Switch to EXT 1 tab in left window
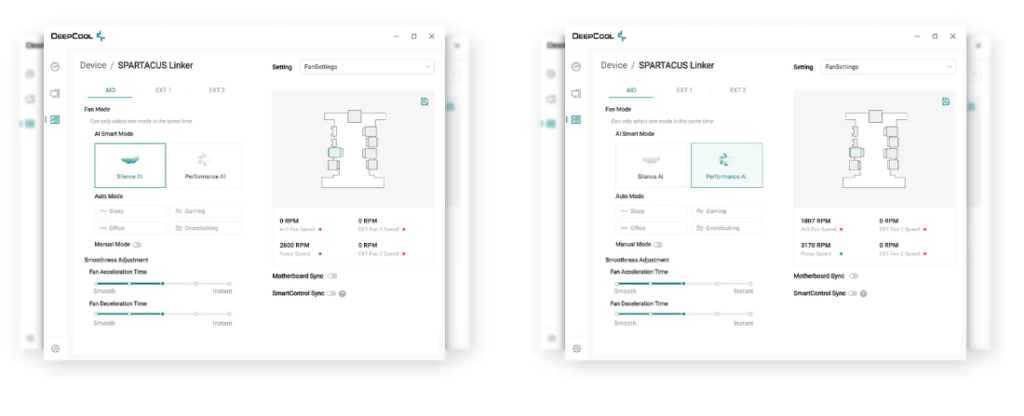1024x416 pixels. pos(163,90)
